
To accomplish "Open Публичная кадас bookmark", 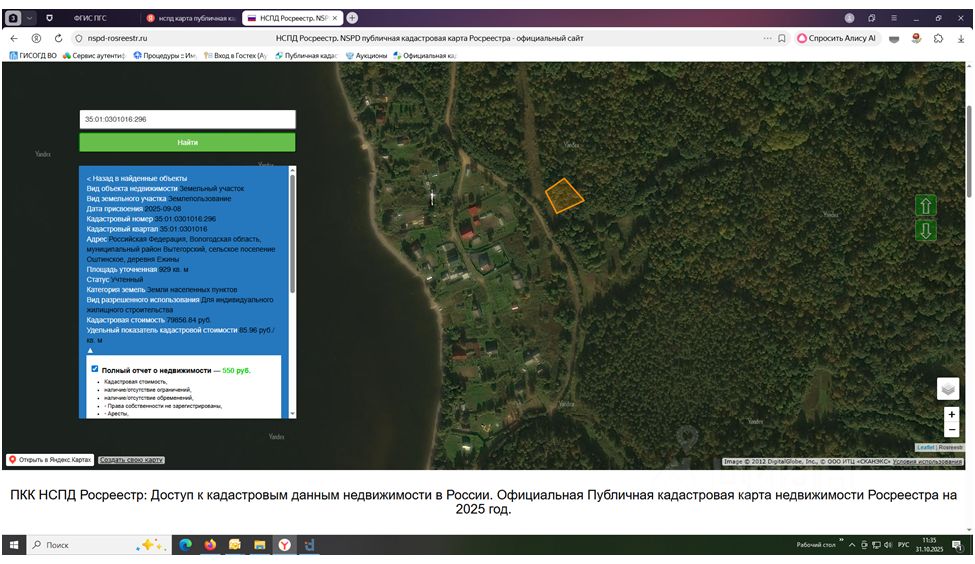I will tap(307, 55).
